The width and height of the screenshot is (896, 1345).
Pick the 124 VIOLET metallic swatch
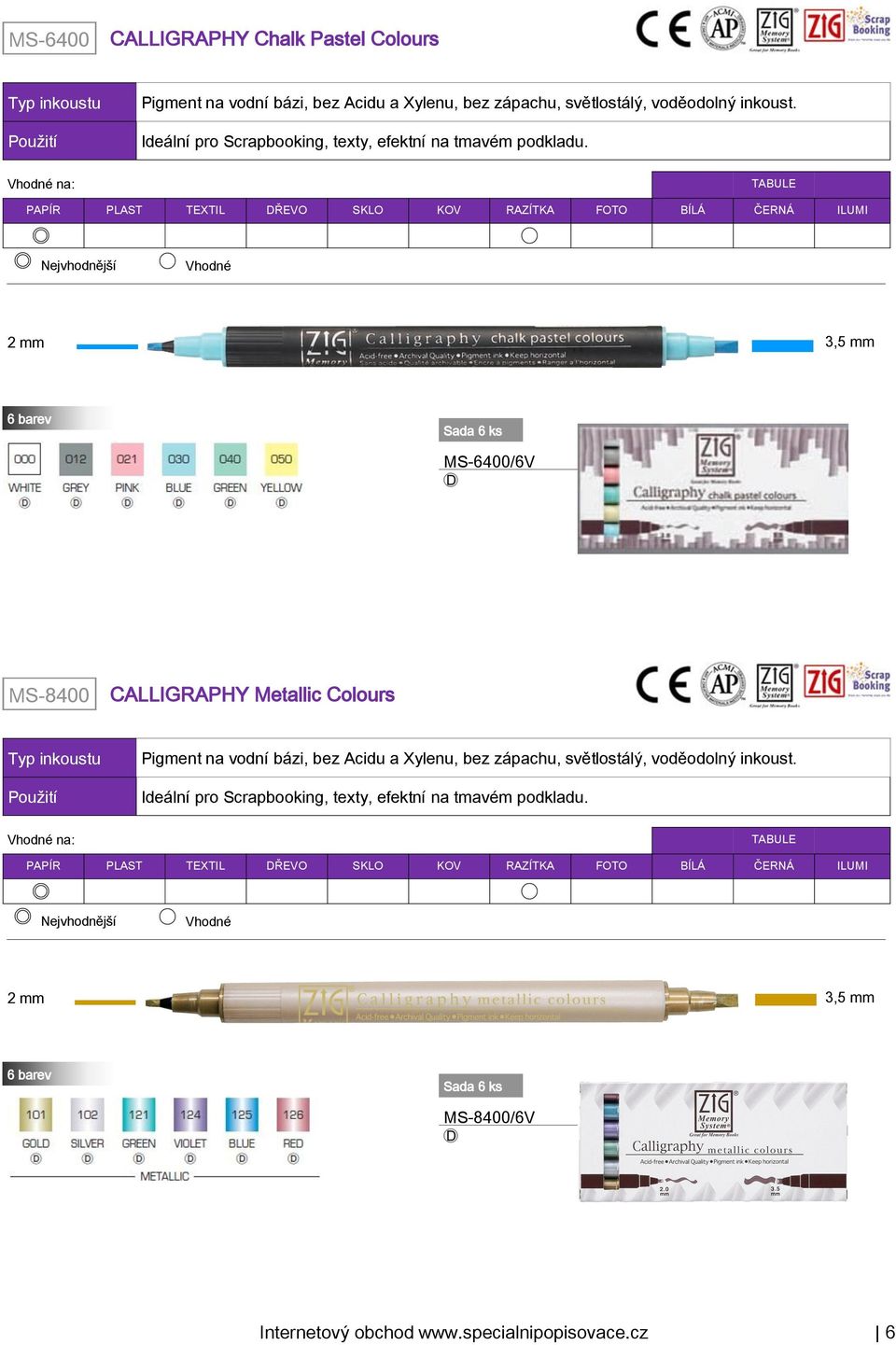point(190,1114)
